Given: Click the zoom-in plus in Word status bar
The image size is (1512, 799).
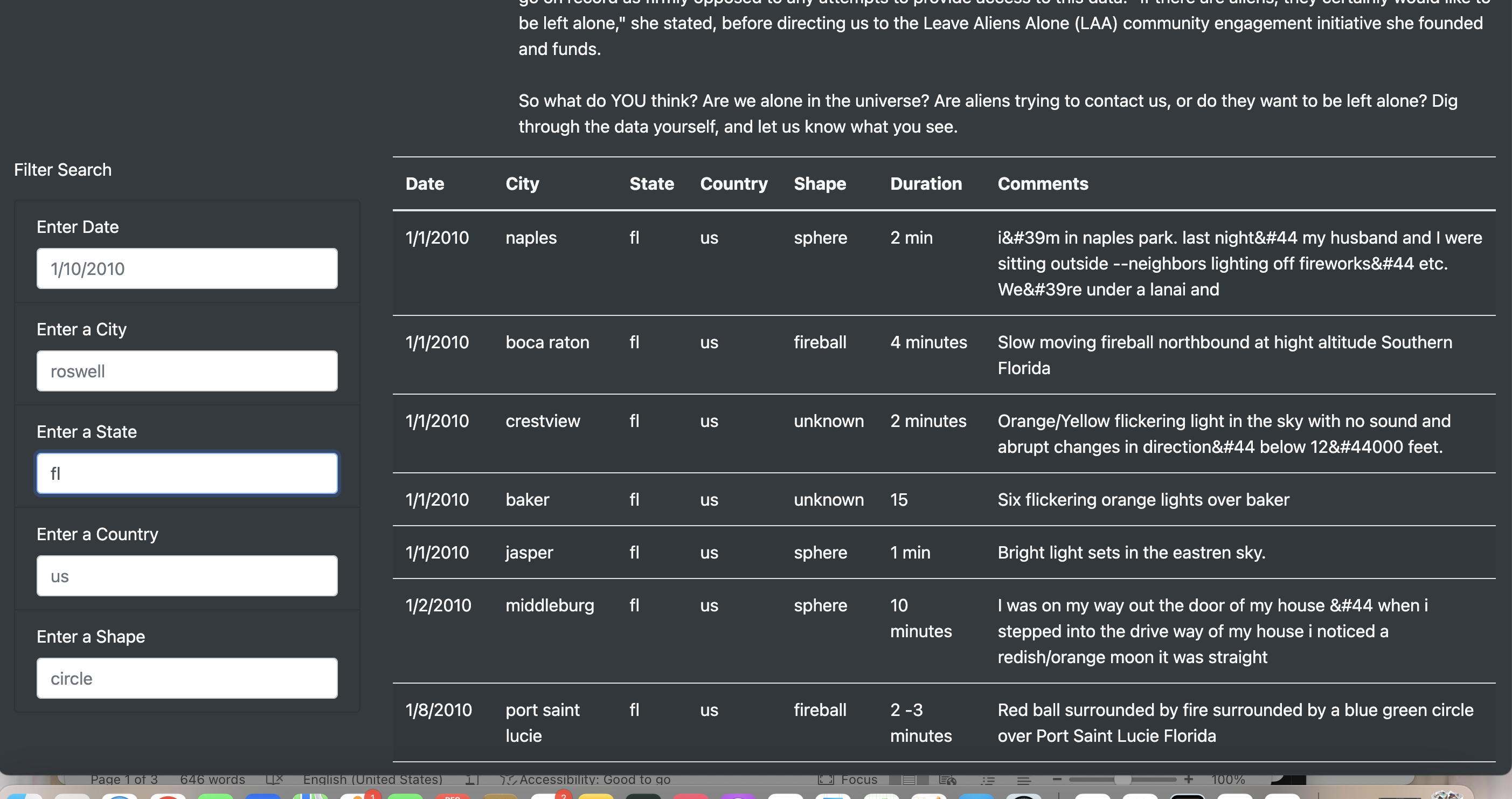Looking at the screenshot, I should click(1189, 779).
